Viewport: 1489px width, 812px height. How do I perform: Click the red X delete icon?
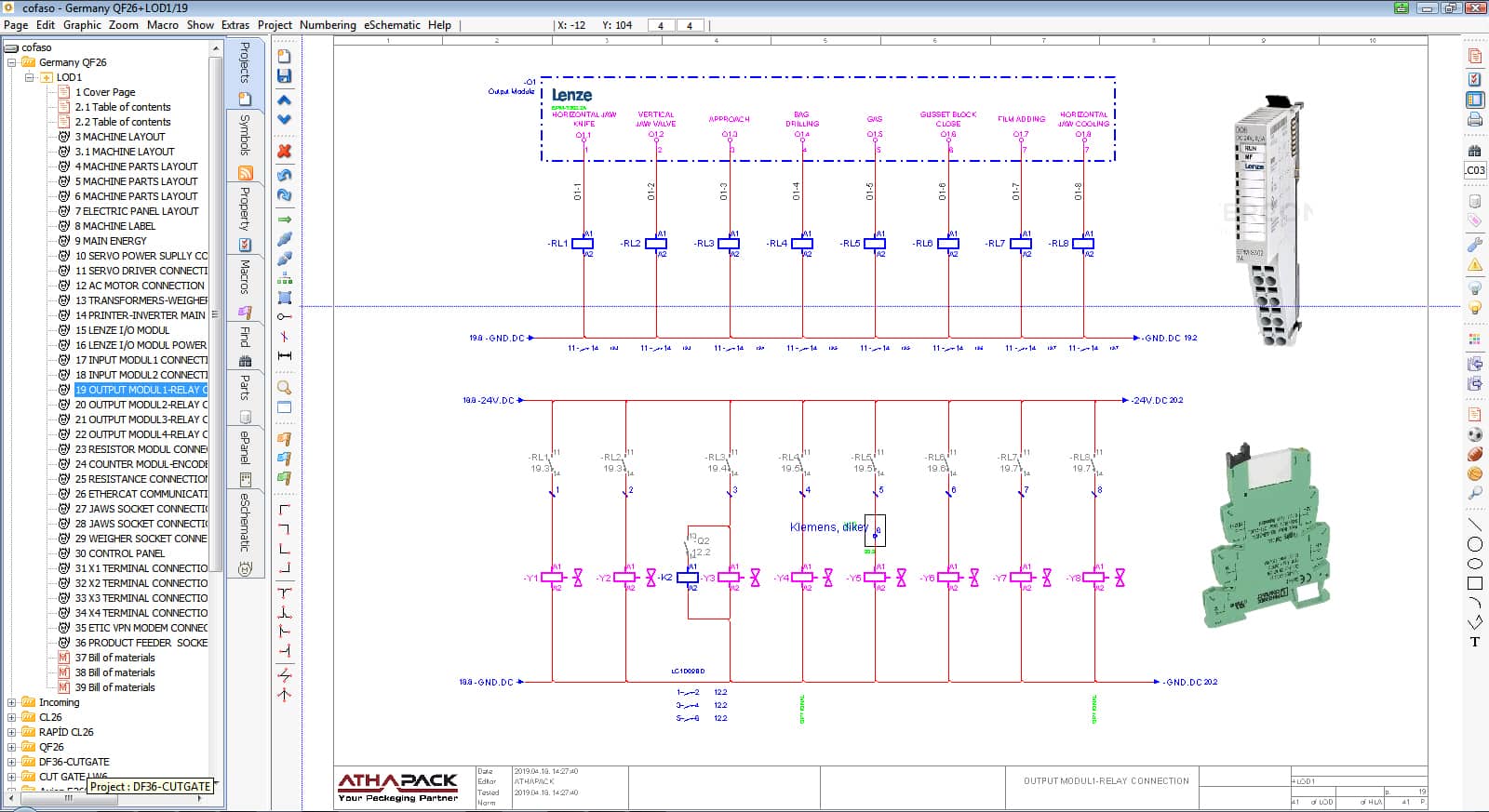click(285, 151)
